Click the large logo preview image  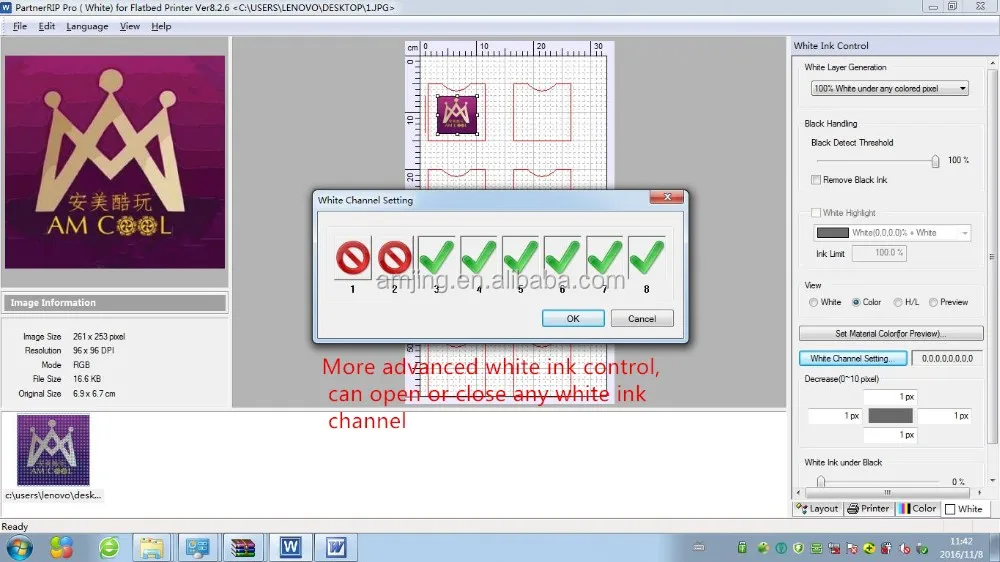point(115,162)
